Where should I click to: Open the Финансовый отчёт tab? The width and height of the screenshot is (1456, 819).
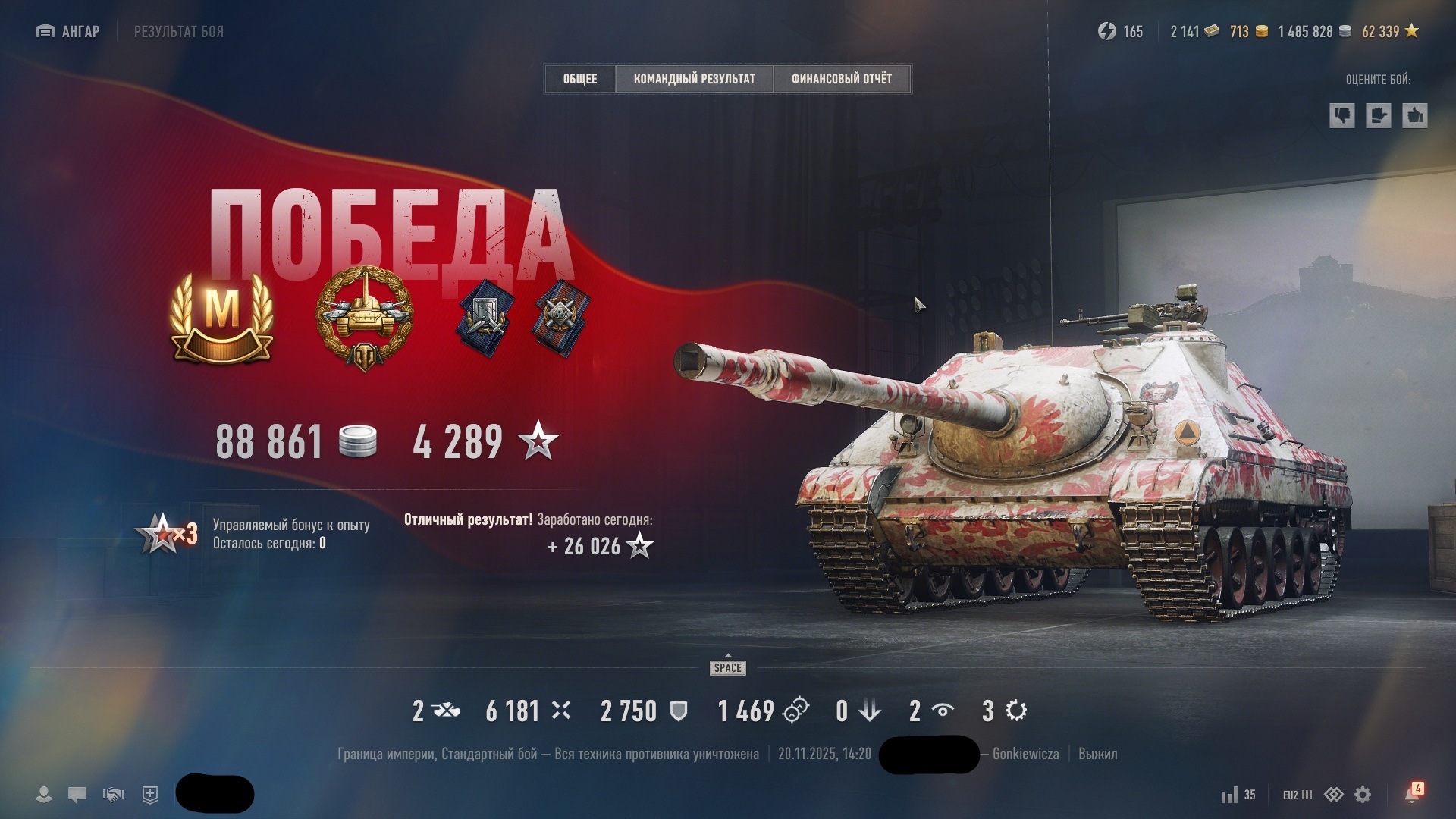842,79
